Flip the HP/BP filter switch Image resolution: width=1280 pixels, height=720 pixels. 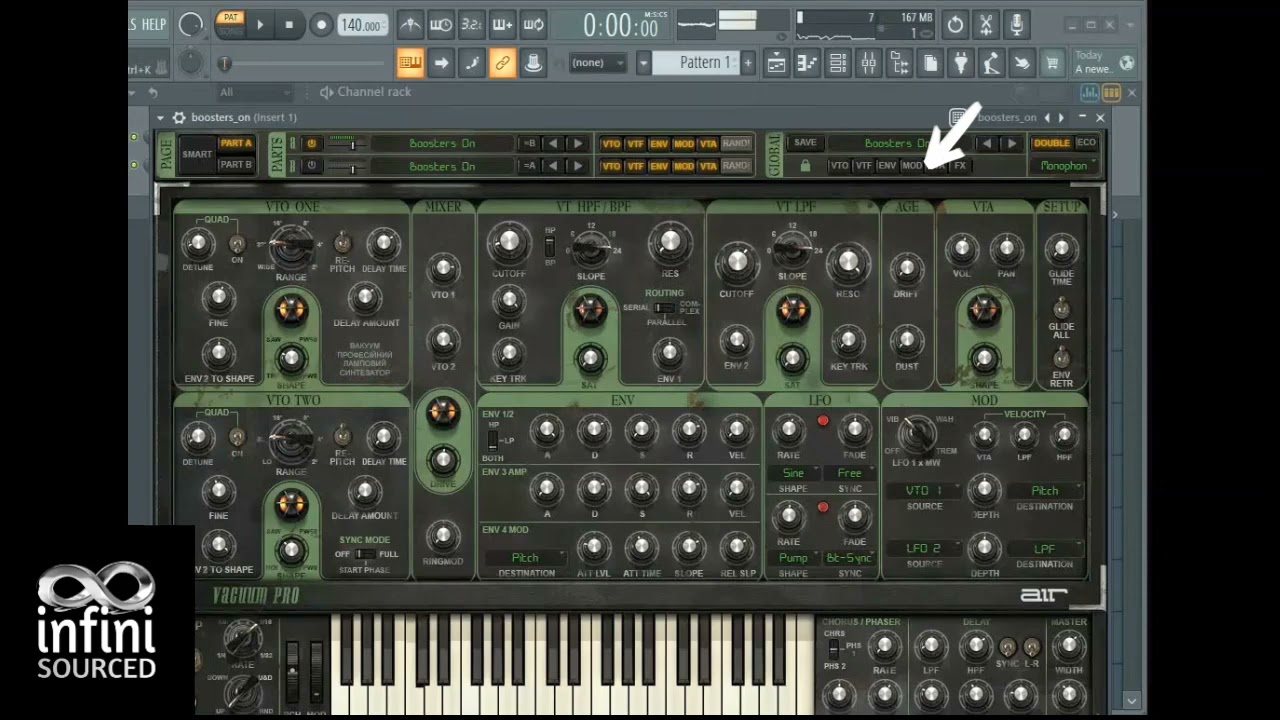tap(549, 245)
